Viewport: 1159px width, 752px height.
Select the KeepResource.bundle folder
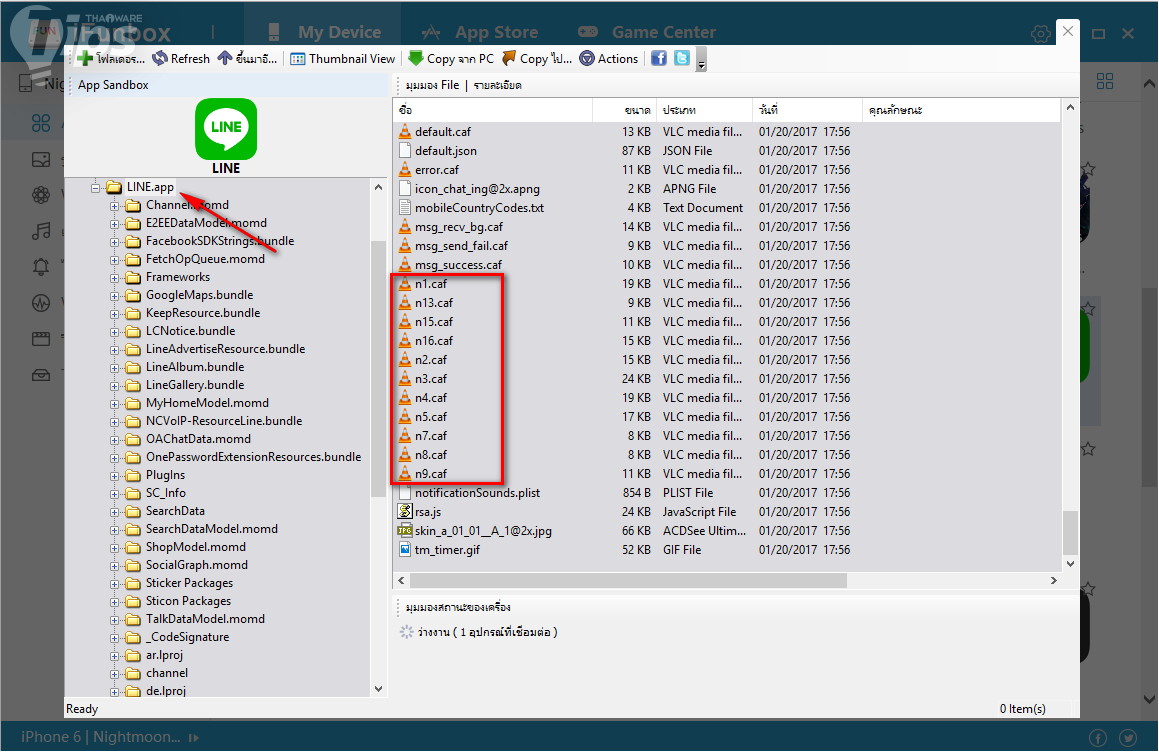[x=203, y=313]
